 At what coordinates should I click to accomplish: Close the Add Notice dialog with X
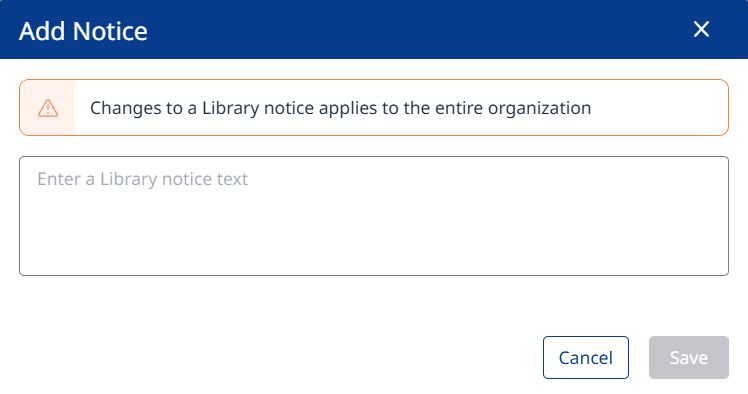coord(701,29)
